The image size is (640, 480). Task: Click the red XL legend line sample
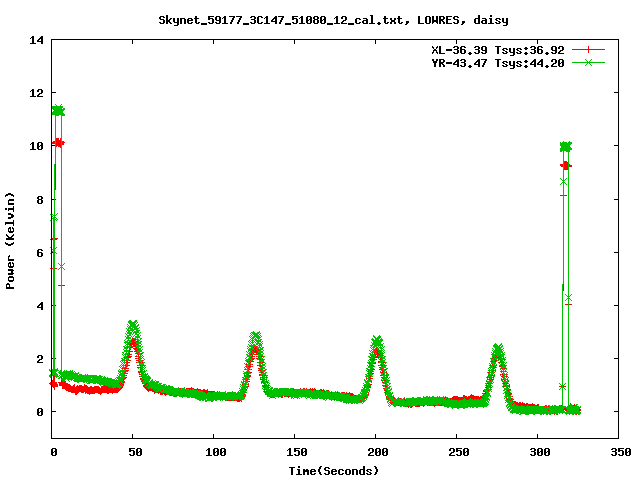pos(588,50)
